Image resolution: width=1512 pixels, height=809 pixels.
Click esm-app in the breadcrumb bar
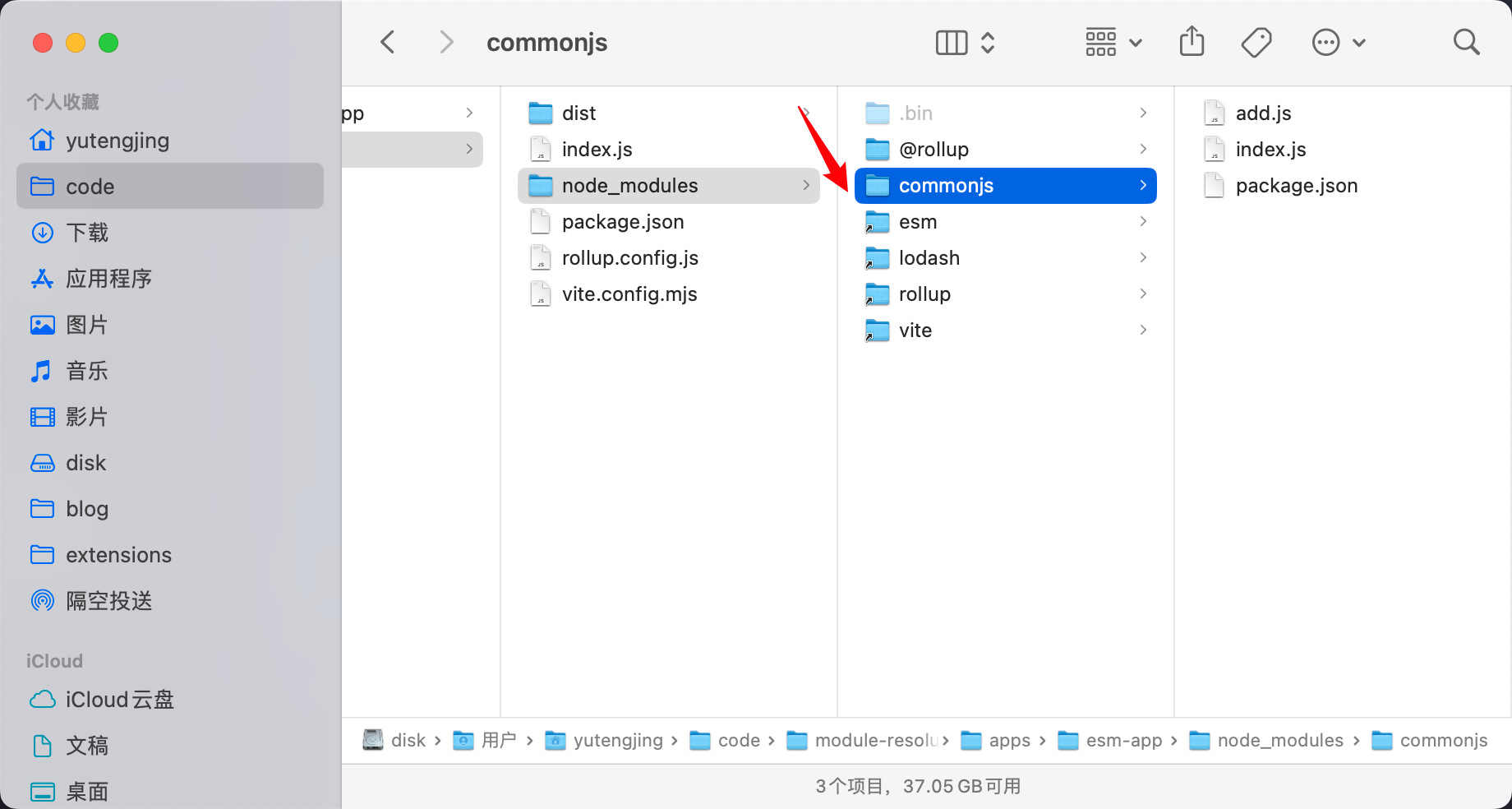[1124, 740]
